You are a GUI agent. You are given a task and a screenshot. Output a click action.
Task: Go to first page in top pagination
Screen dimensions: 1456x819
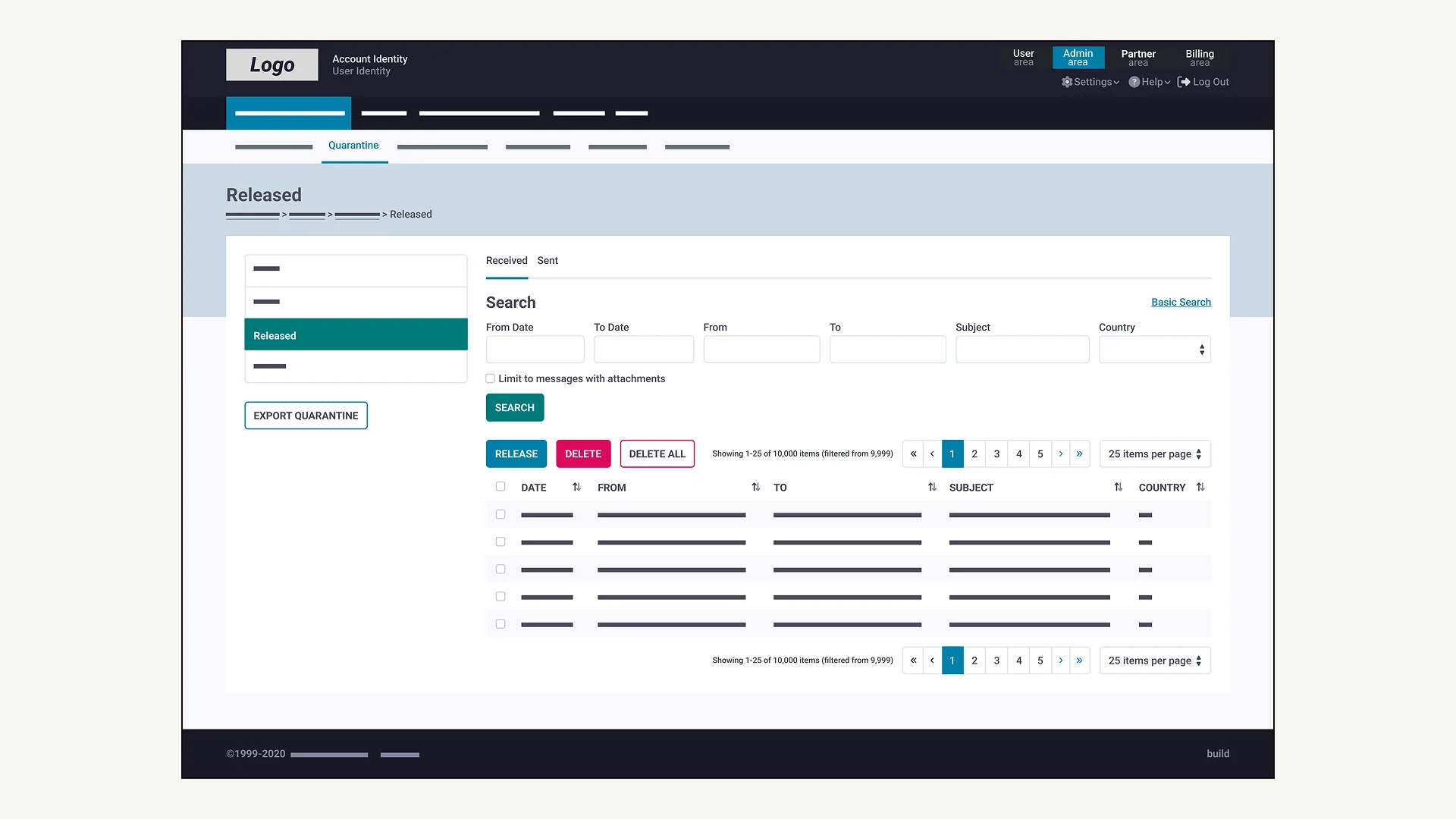(x=913, y=453)
